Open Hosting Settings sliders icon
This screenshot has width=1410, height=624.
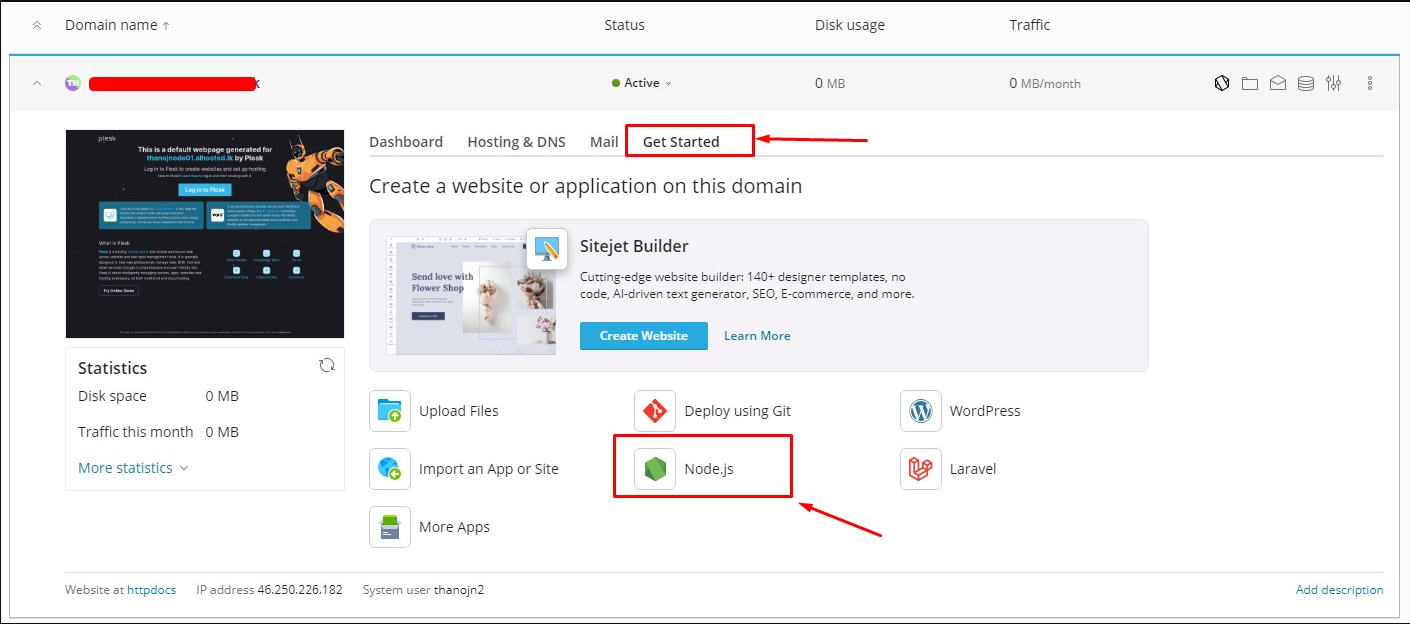(1333, 83)
